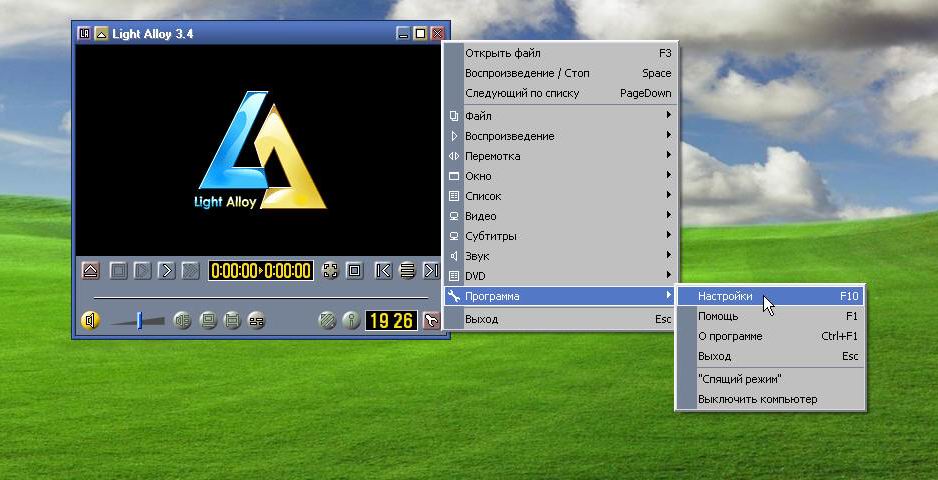
Task: Click the 19 26 clock display
Action: (x=391, y=321)
